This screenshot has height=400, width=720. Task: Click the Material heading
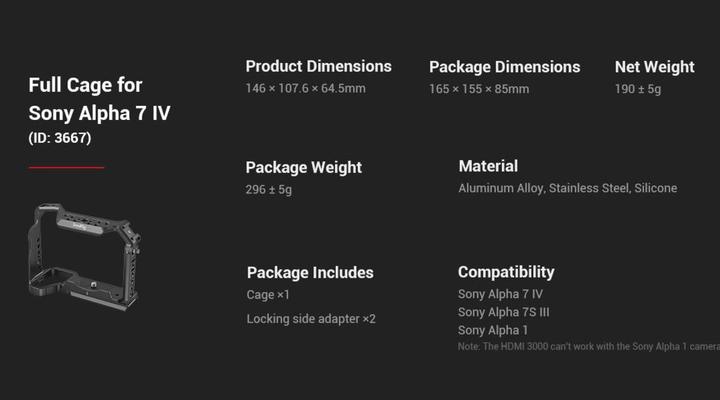click(488, 166)
